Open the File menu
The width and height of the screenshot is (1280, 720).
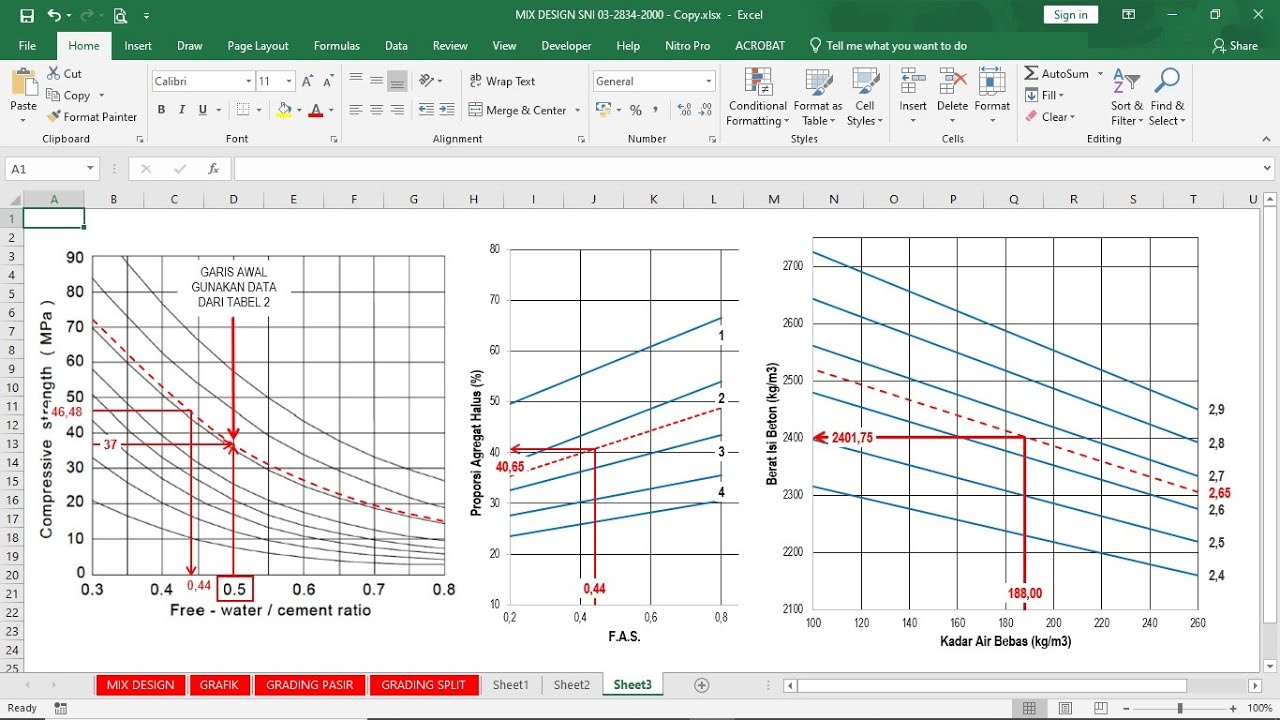27,45
